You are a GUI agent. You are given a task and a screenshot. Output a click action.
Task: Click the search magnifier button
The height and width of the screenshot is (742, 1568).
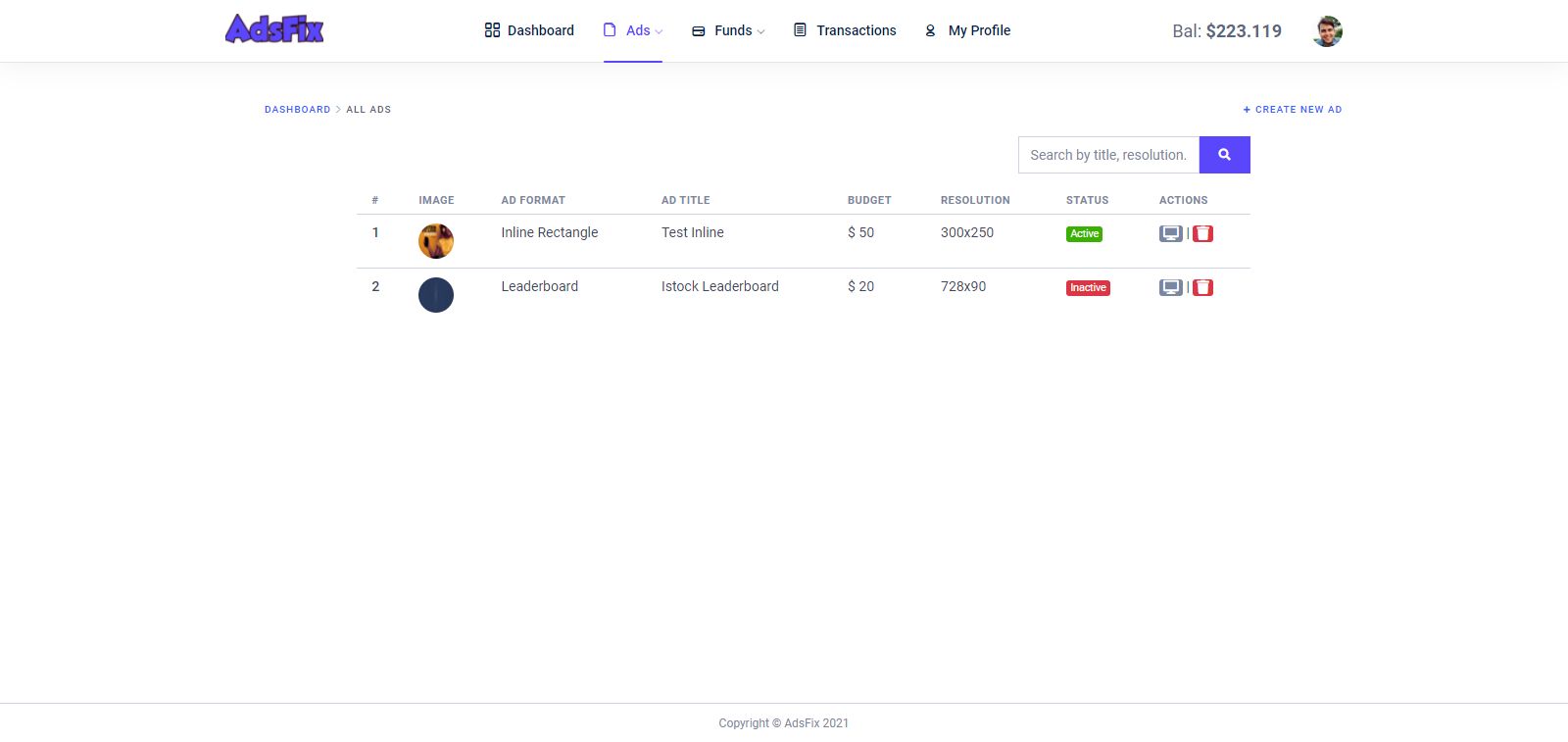coord(1224,155)
